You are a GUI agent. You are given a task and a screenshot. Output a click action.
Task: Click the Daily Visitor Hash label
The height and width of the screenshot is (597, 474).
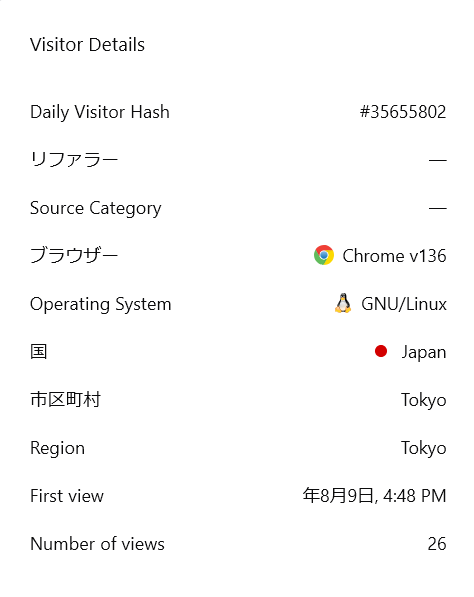(100, 112)
